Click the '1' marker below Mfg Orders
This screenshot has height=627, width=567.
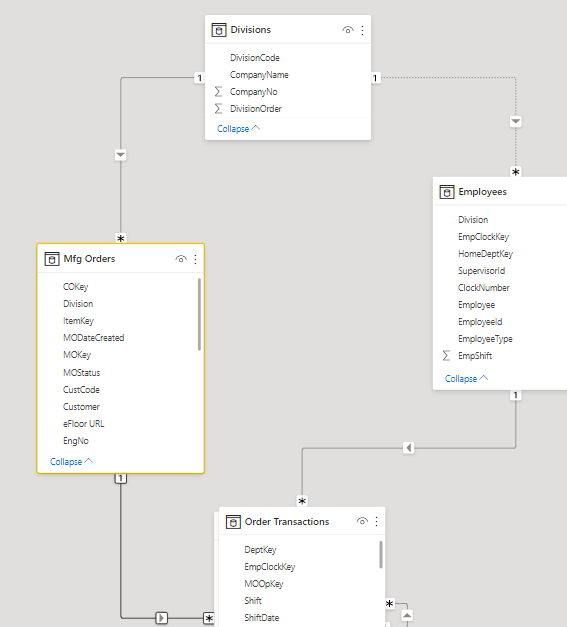click(x=120, y=478)
